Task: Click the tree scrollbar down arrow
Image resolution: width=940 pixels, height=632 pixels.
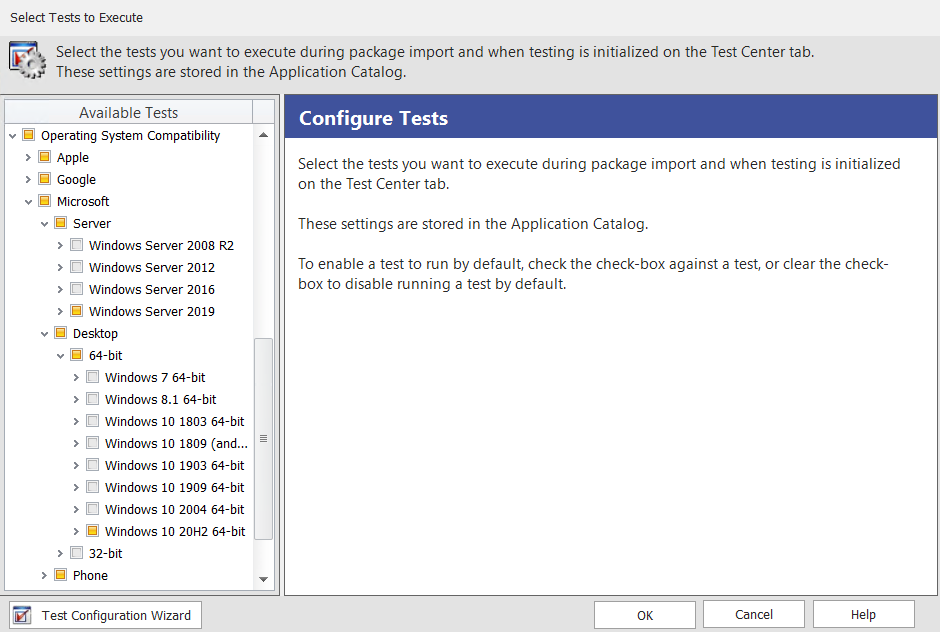Action: click(264, 579)
